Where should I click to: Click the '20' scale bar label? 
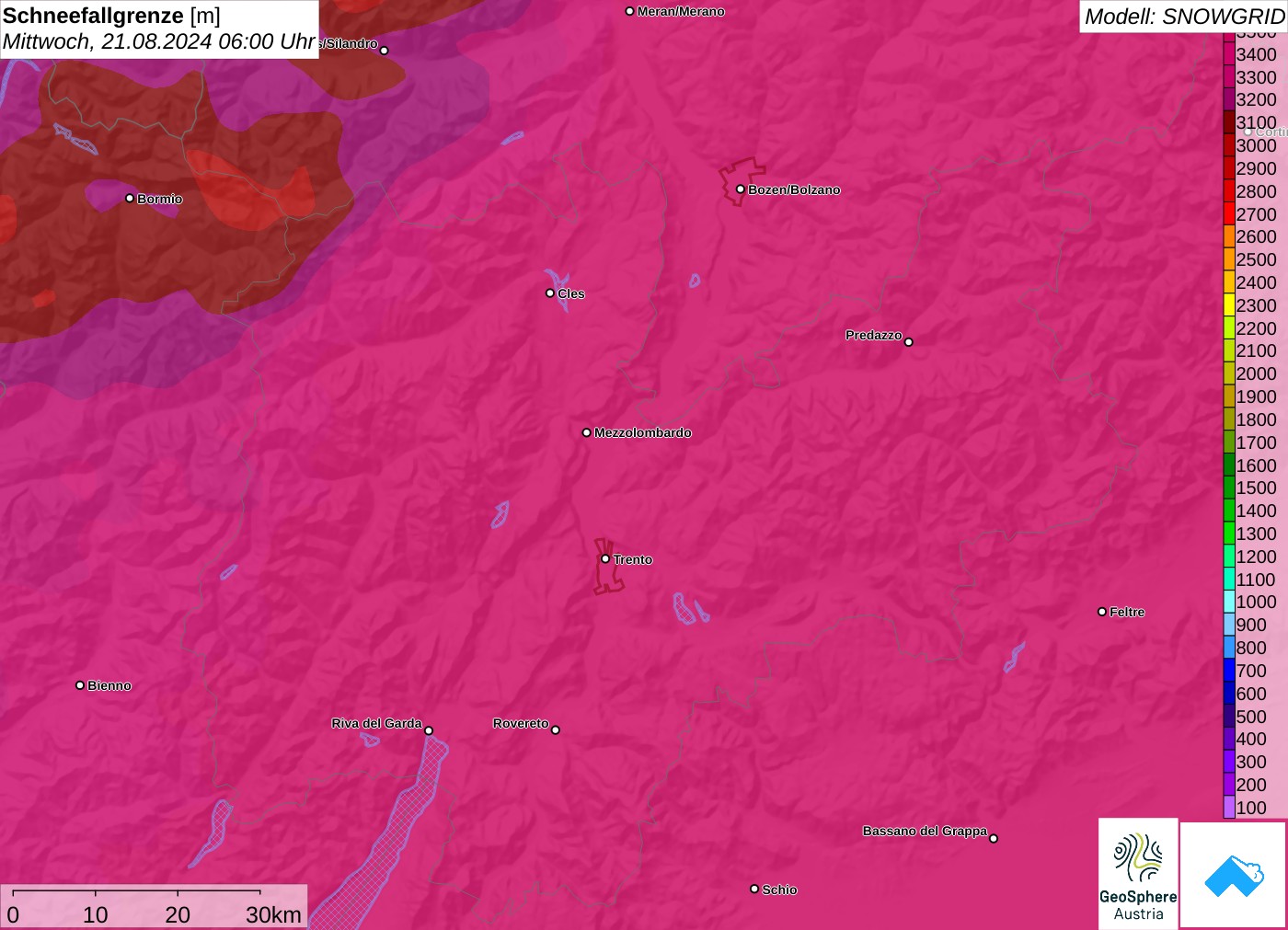178,914
